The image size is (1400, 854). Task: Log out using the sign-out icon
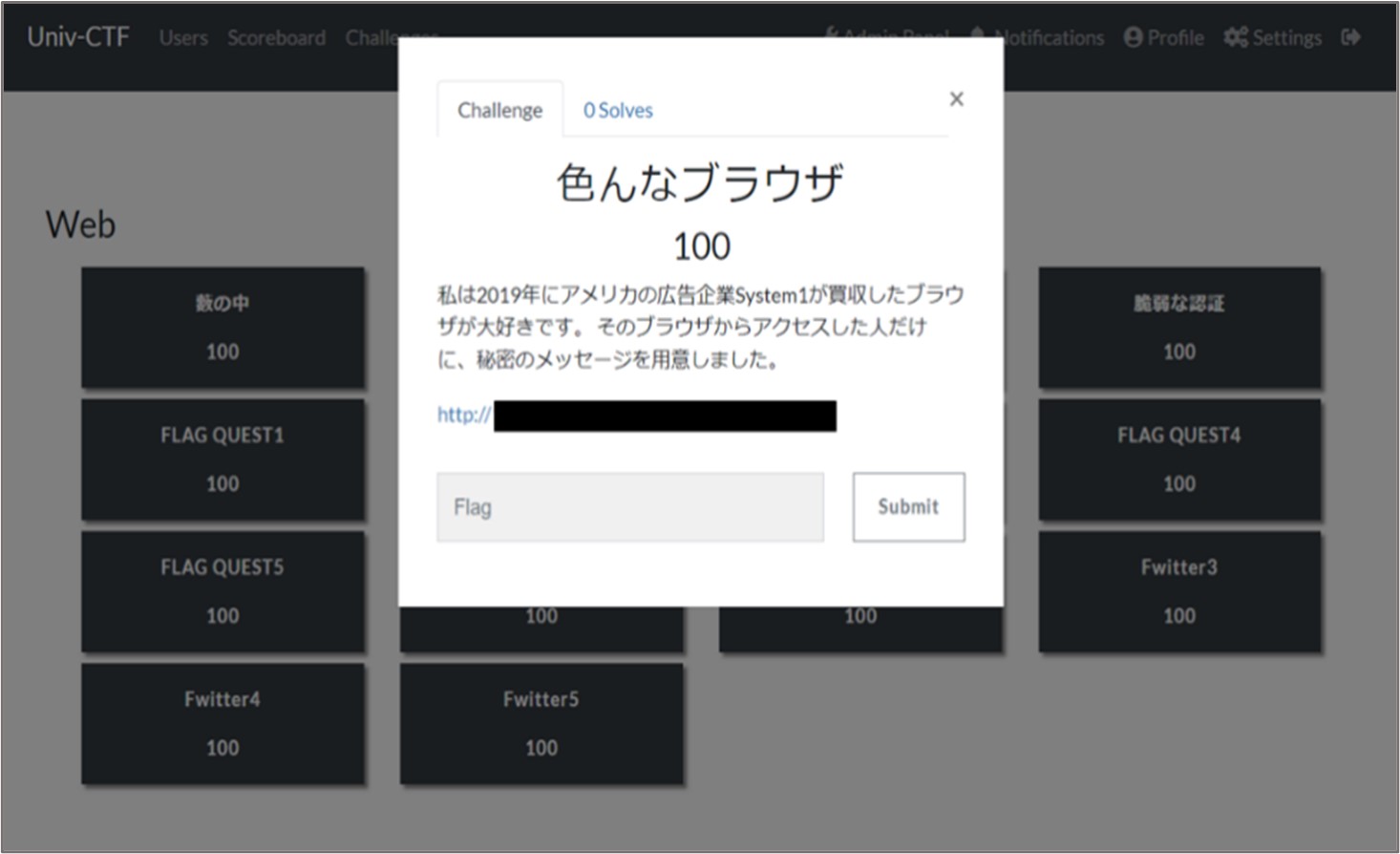pyautogui.click(x=1353, y=37)
